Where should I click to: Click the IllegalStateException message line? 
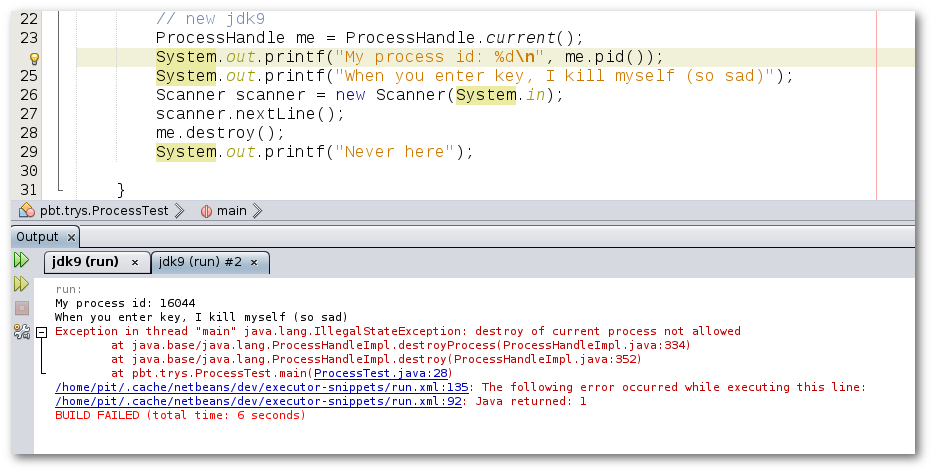(398, 331)
